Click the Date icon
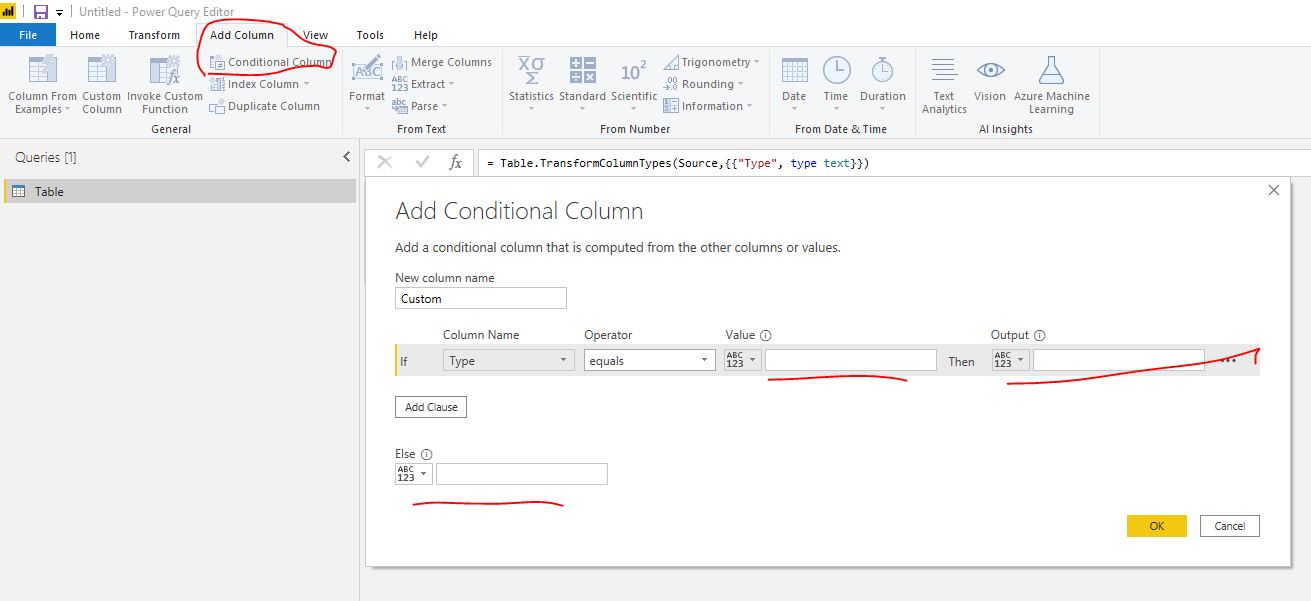Image resolution: width=1311 pixels, height=601 pixels. coord(794,70)
